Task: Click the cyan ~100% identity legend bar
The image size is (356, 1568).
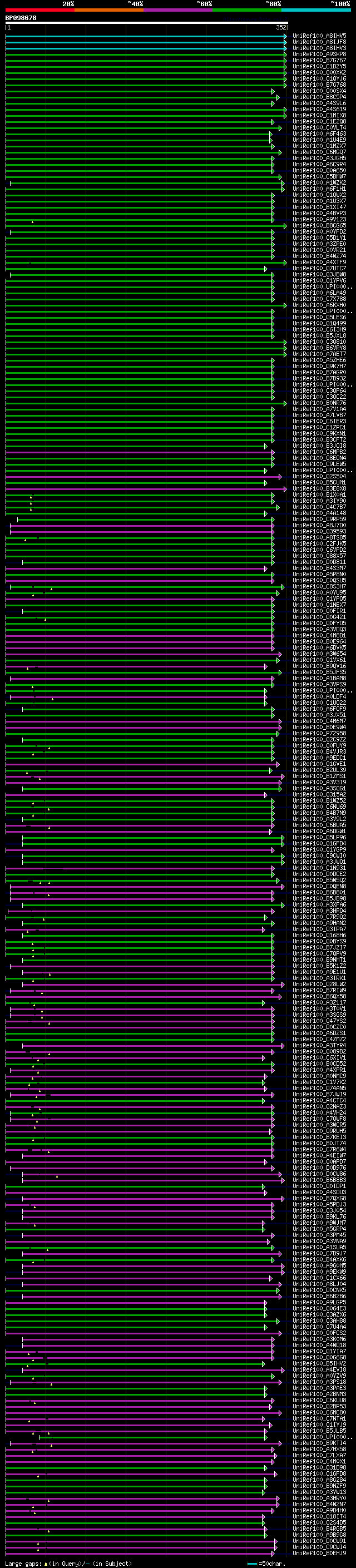Action: coord(317,10)
